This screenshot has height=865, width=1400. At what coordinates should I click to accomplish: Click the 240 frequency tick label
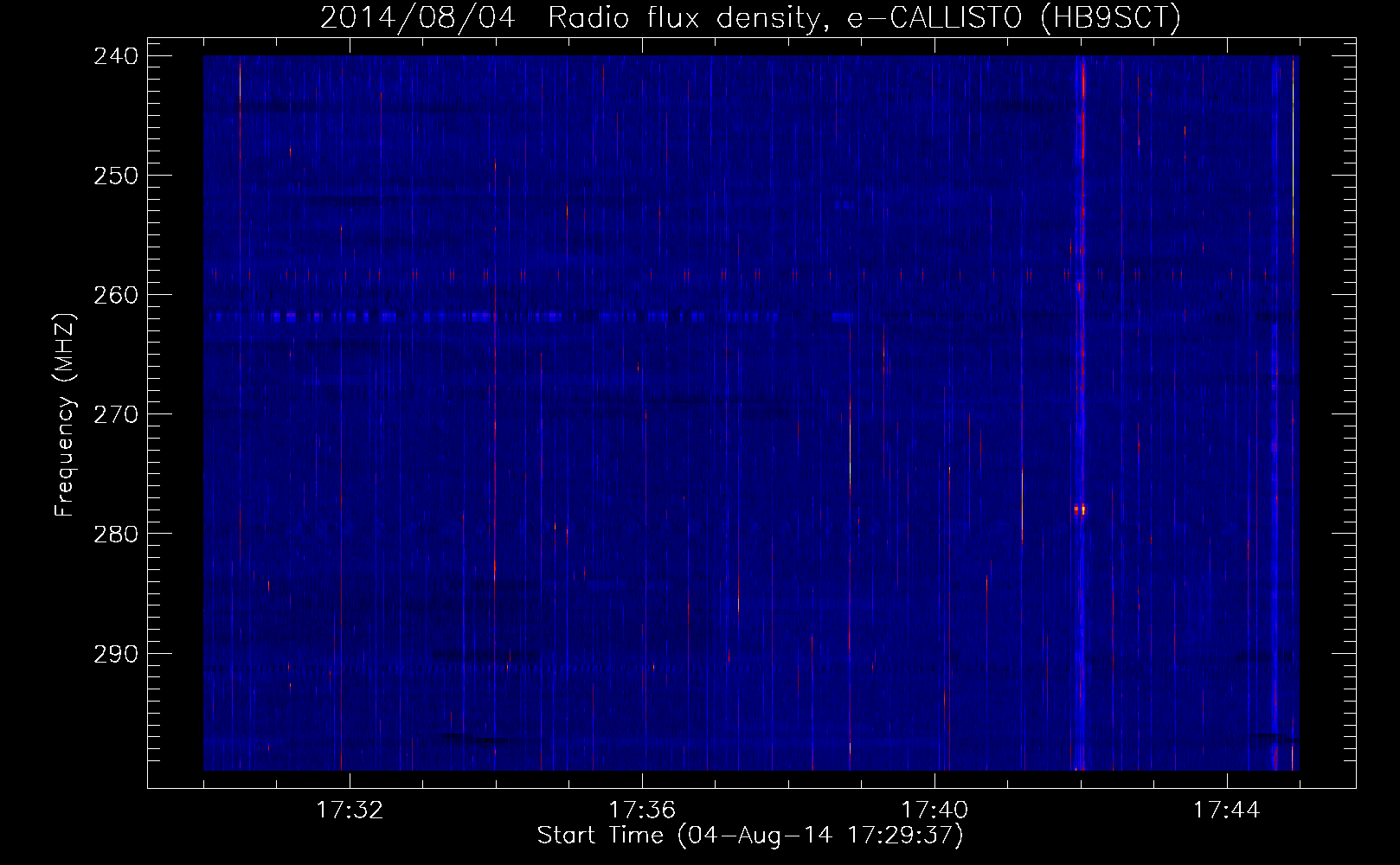pos(115,56)
